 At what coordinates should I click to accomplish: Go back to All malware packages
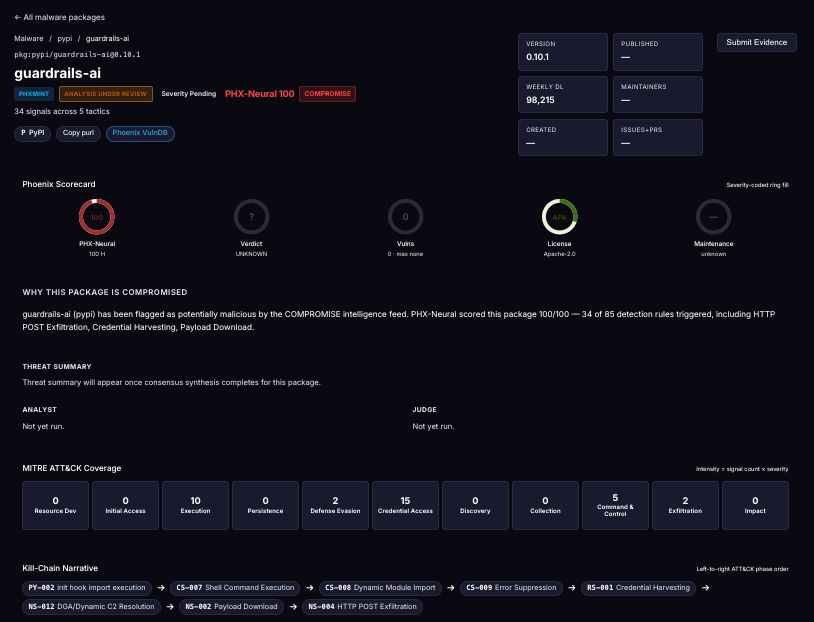tap(59, 17)
